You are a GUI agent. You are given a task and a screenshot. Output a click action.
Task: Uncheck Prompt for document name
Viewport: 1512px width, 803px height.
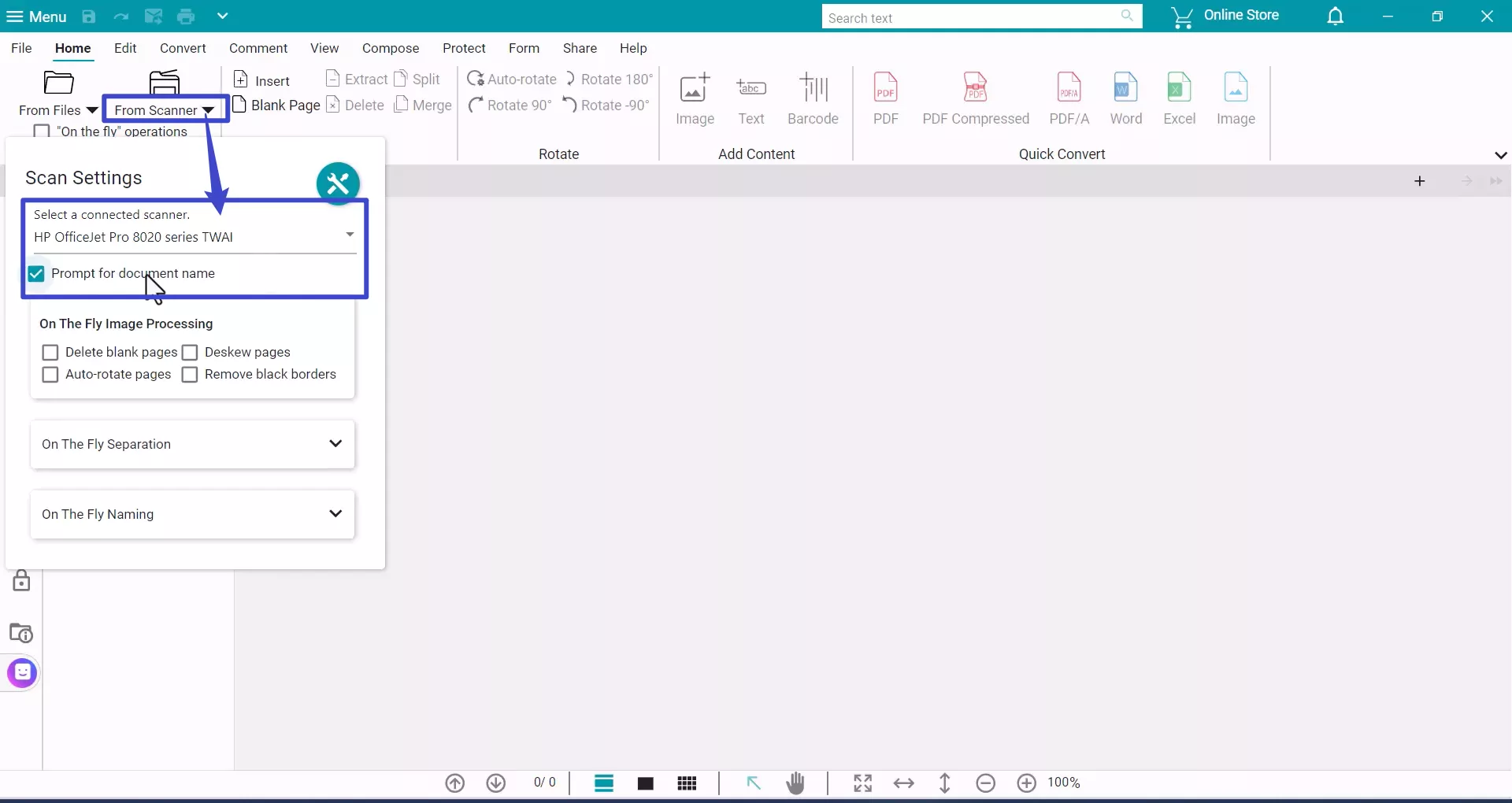click(x=35, y=273)
